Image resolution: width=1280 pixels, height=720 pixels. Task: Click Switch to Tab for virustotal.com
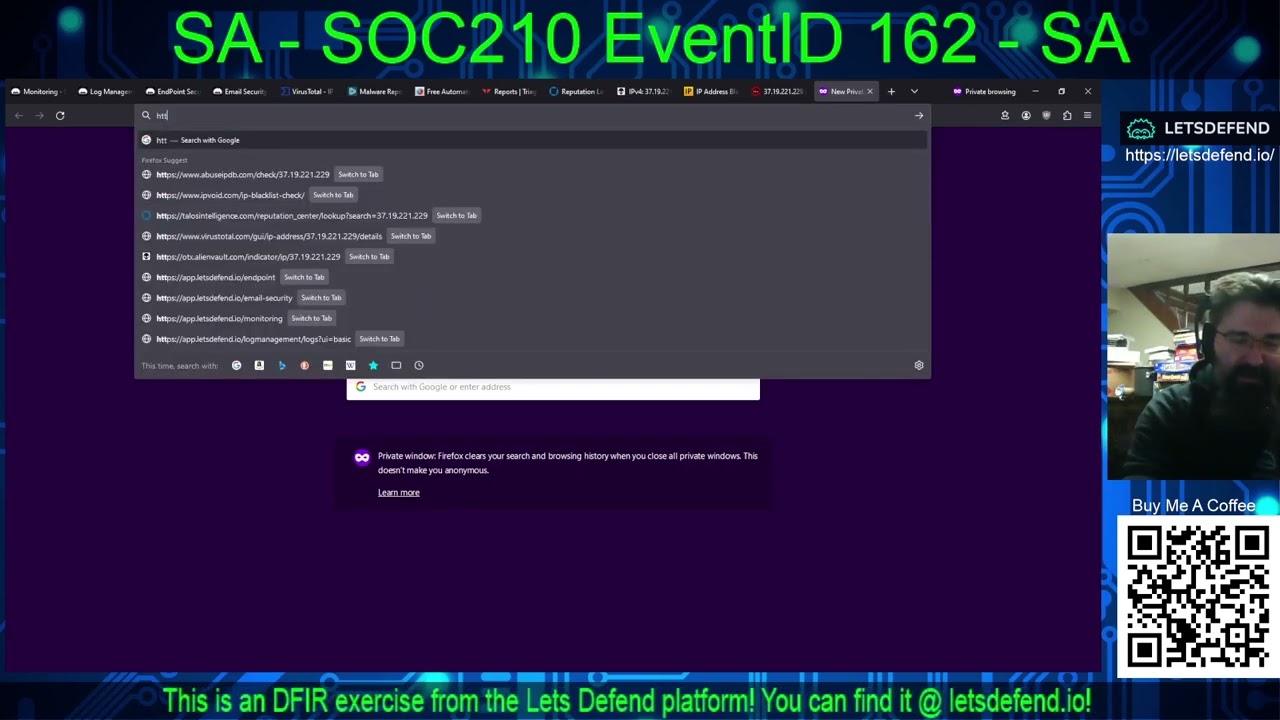(x=411, y=236)
